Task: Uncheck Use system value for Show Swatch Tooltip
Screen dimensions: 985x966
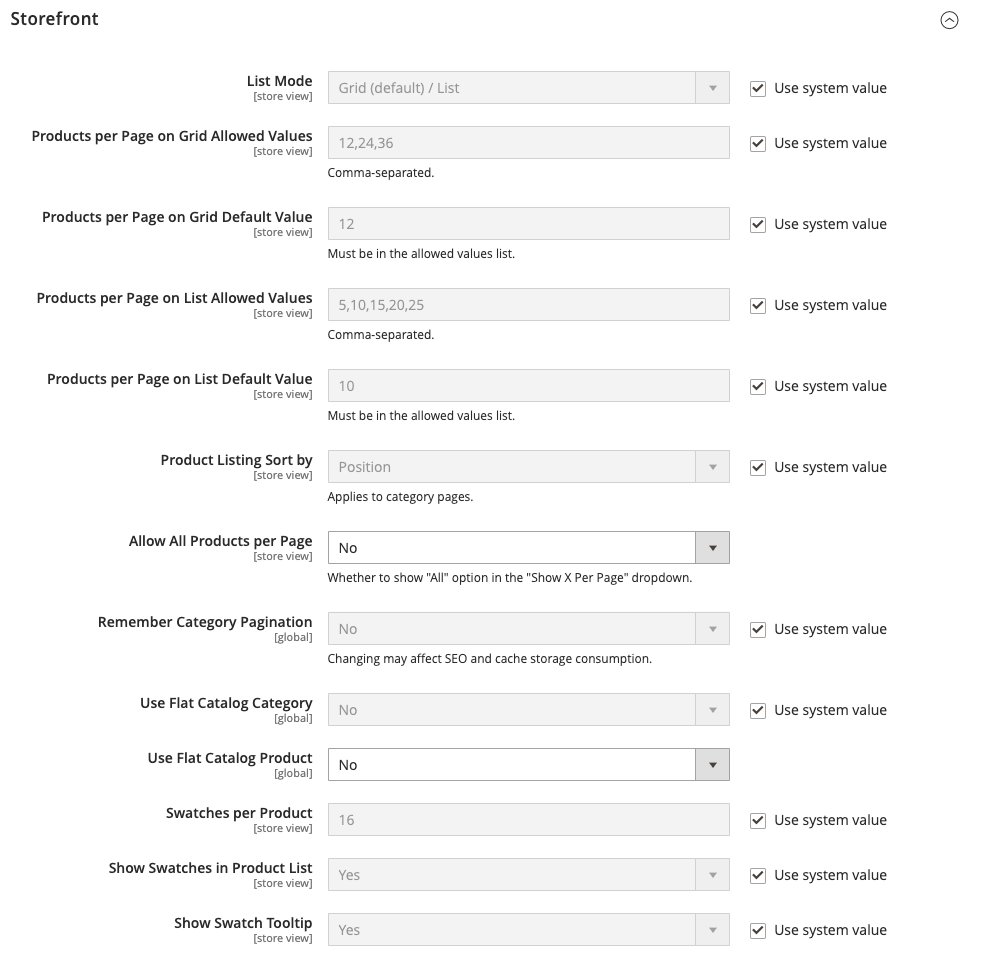Action: (x=757, y=930)
